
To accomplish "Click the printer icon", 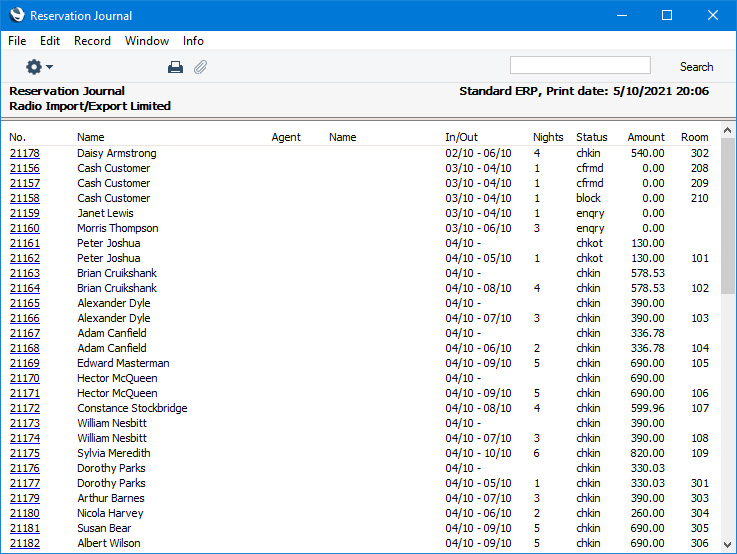I will (175, 67).
